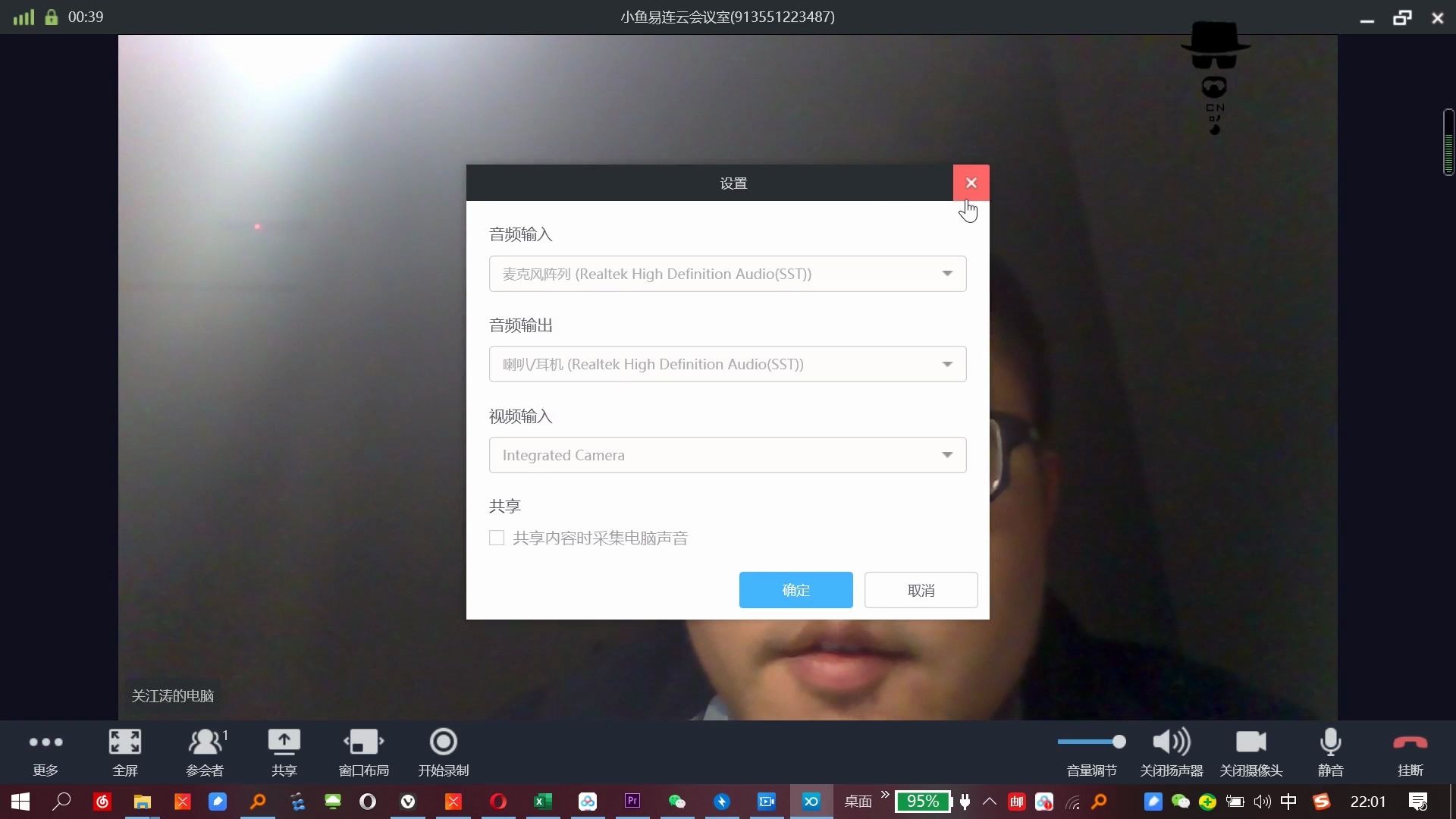Enable 共享内容时采集电脑声音 checkbox

pos(497,538)
